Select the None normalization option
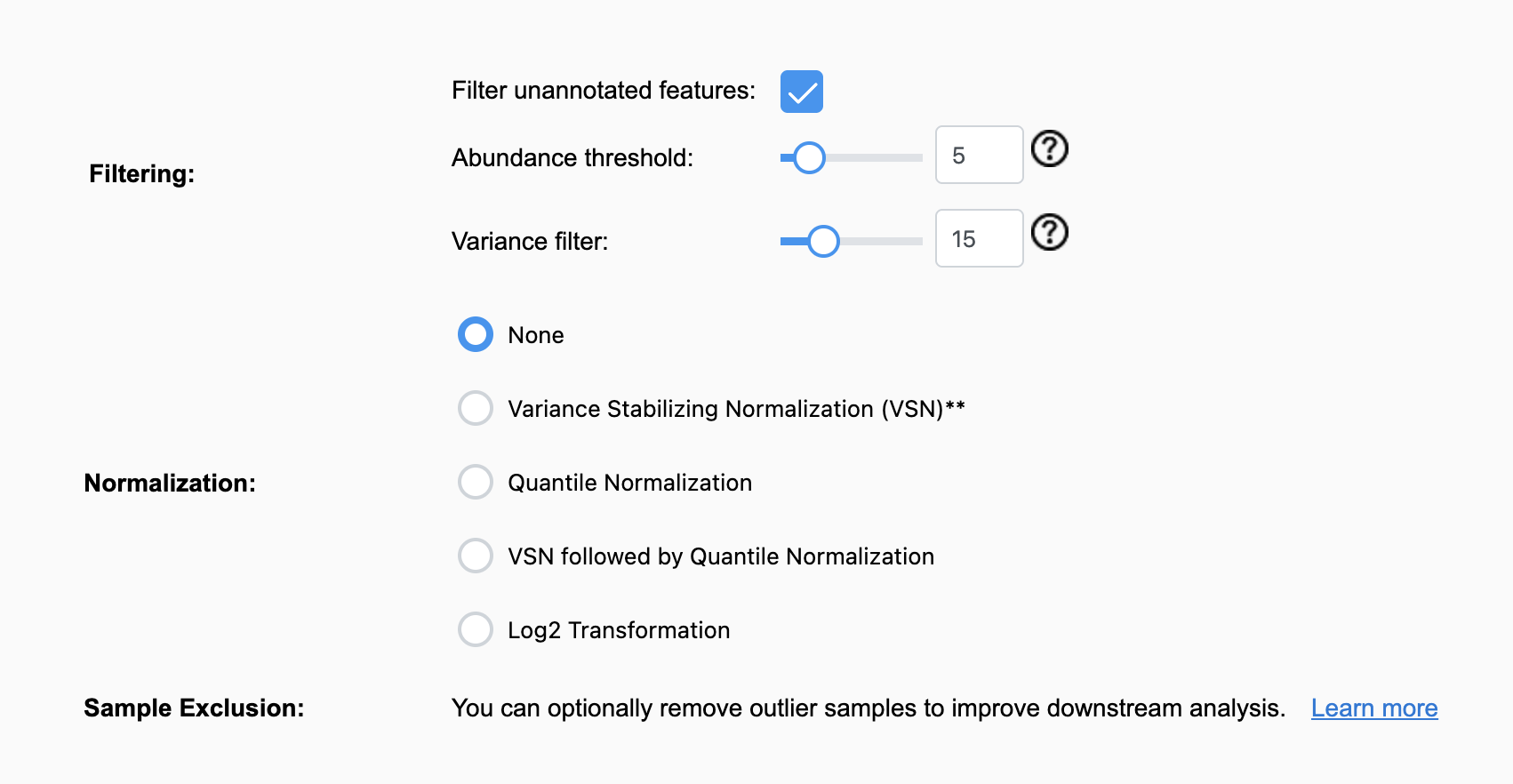 476,334
